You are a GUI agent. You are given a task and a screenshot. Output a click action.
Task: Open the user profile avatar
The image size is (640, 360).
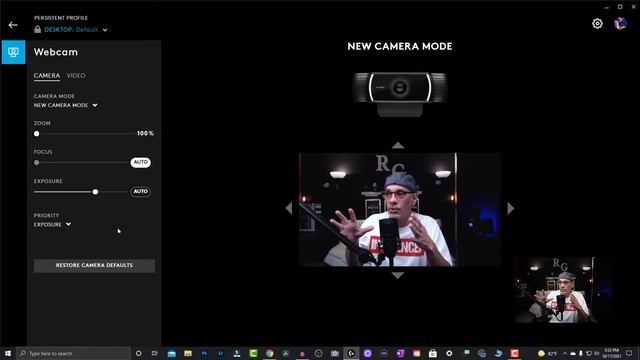tap(620, 24)
